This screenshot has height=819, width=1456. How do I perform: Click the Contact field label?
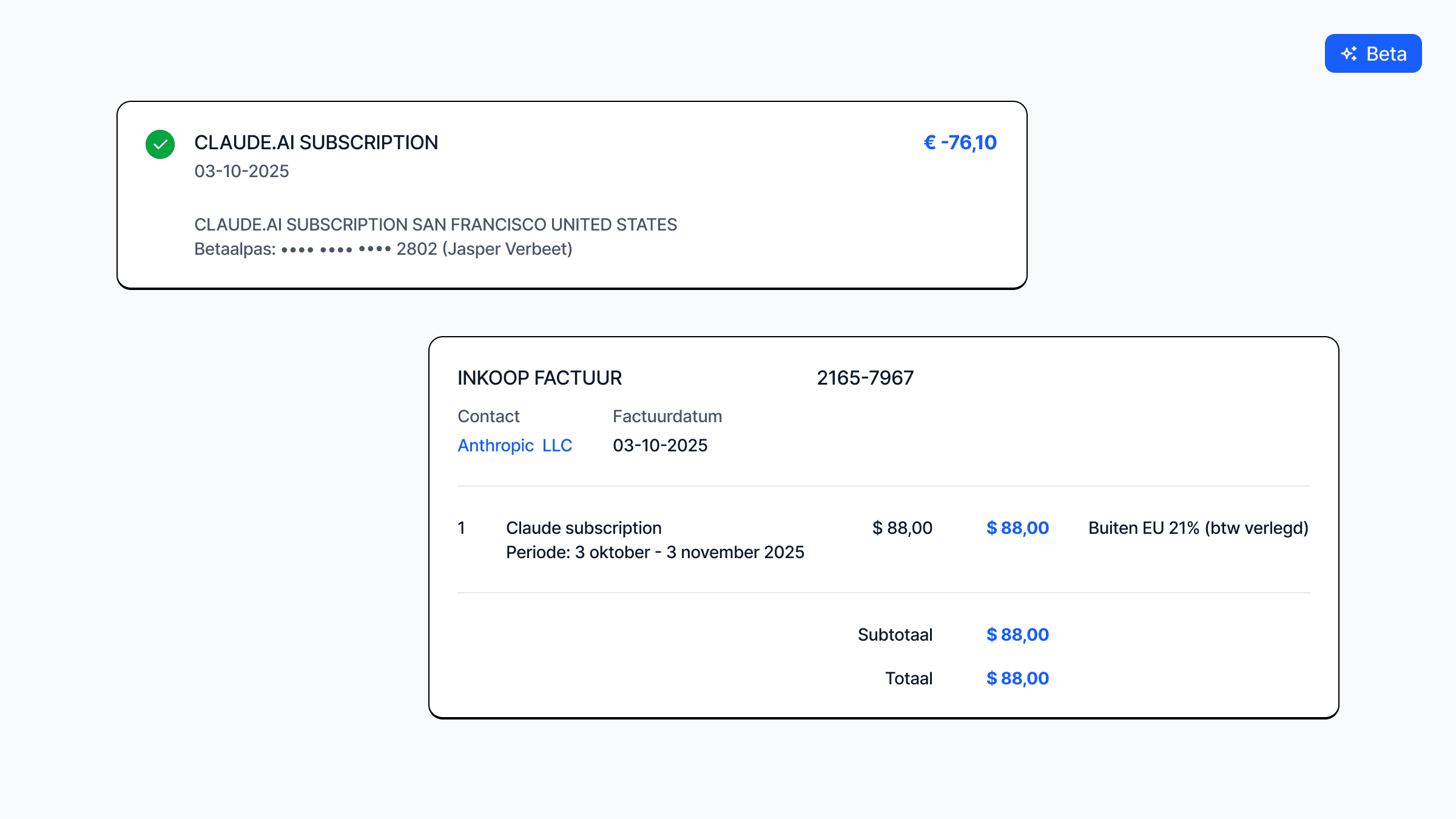point(488,416)
